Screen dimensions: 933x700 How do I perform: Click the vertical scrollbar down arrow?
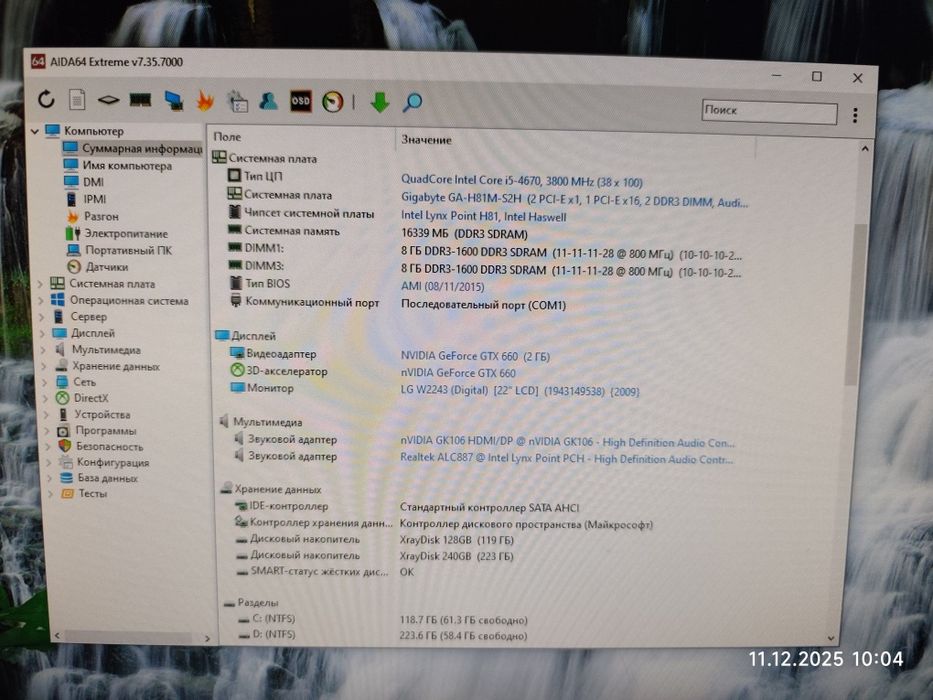[x=831, y=639]
